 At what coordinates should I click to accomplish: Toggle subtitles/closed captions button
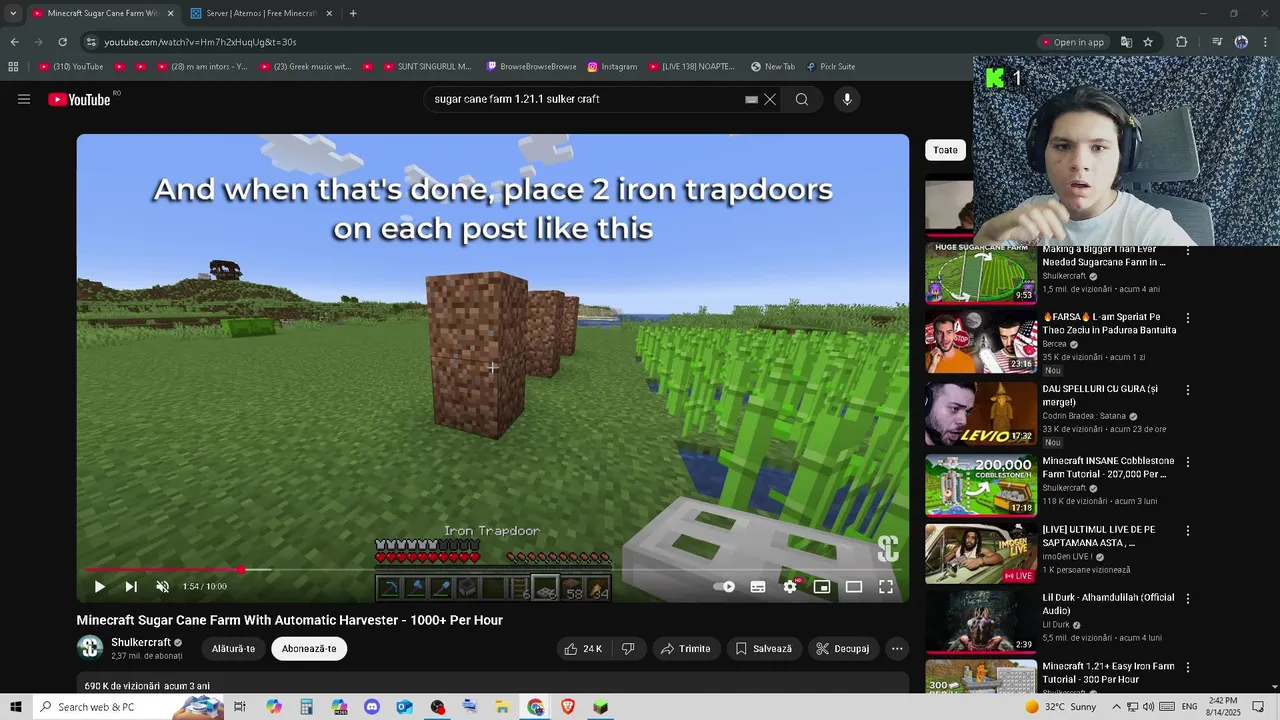click(758, 587)
